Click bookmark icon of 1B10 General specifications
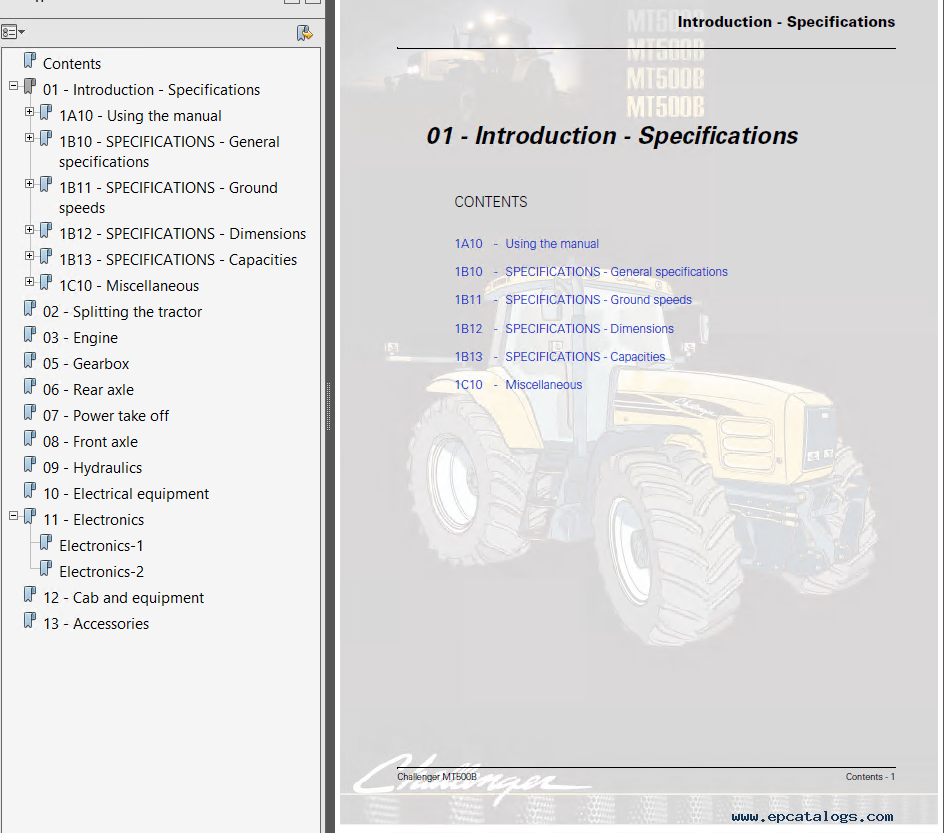944x833 pixels. tap(46, 138)
